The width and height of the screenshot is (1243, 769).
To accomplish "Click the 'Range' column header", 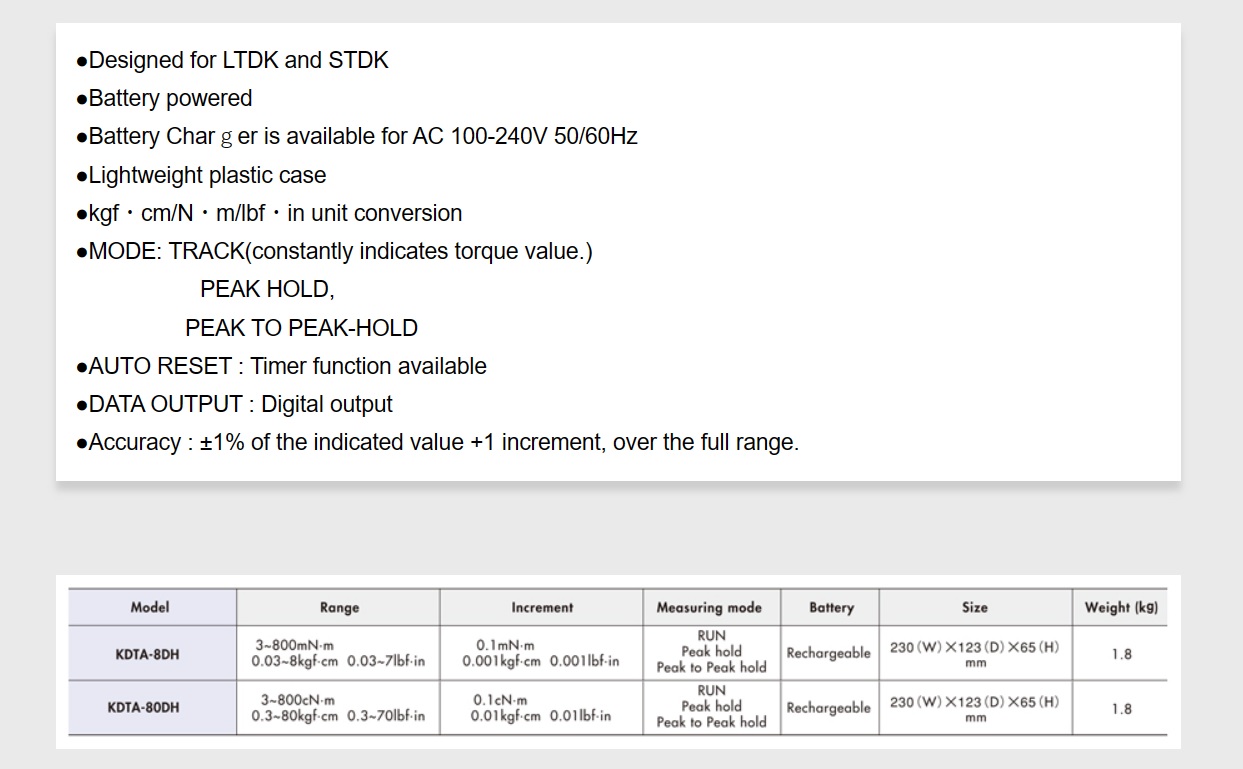I will [x=339, y=607].
